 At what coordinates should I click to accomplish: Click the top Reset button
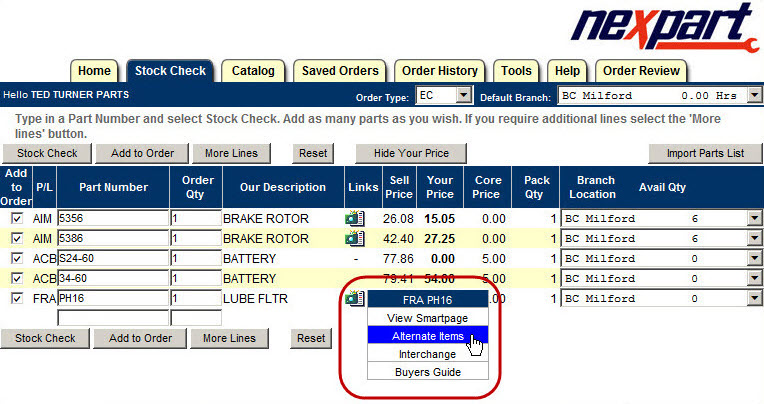pyautogui.click(x=313, y=154)
